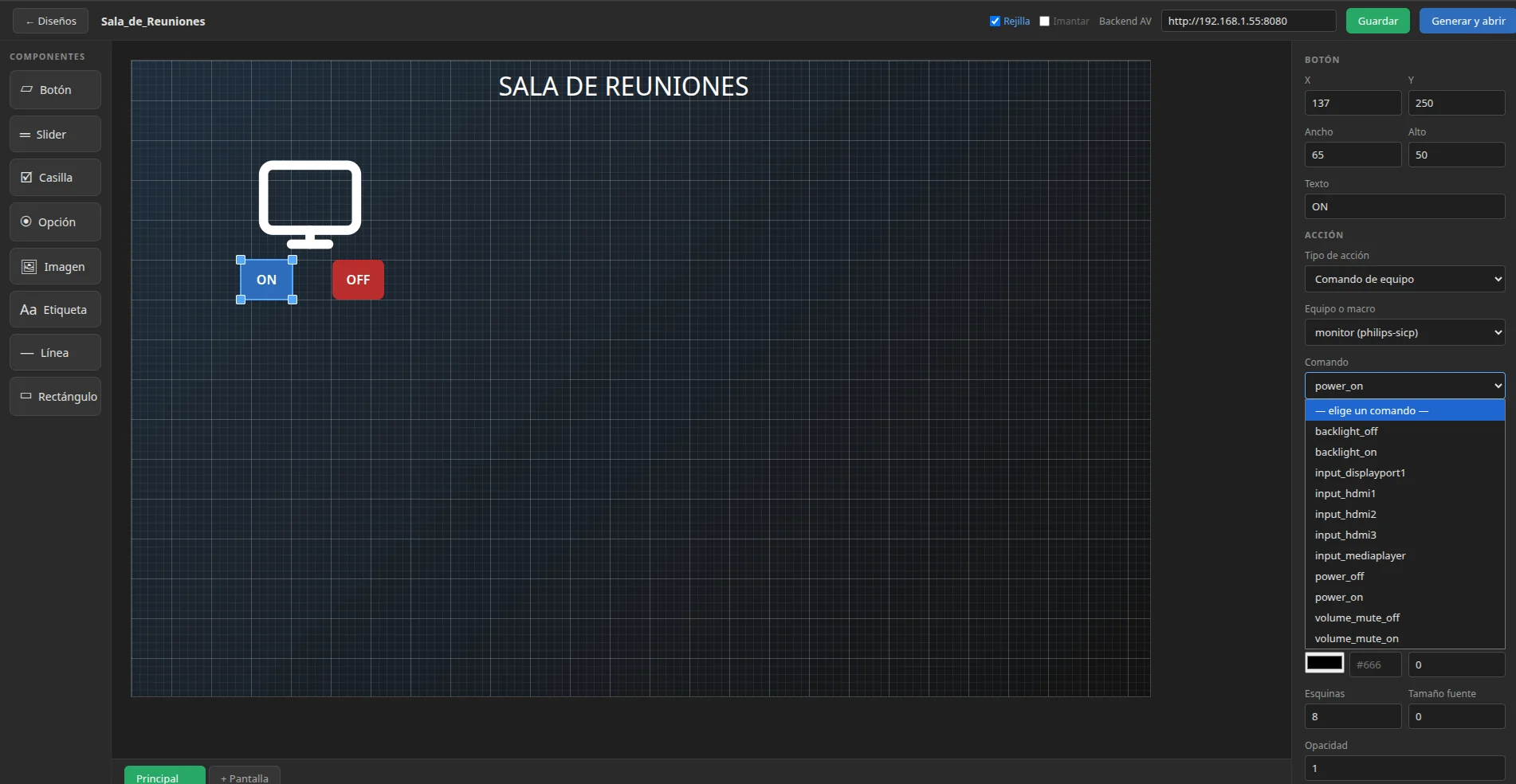Select backlight_off command
The image size is (1516, 784).
(1404, 431)
